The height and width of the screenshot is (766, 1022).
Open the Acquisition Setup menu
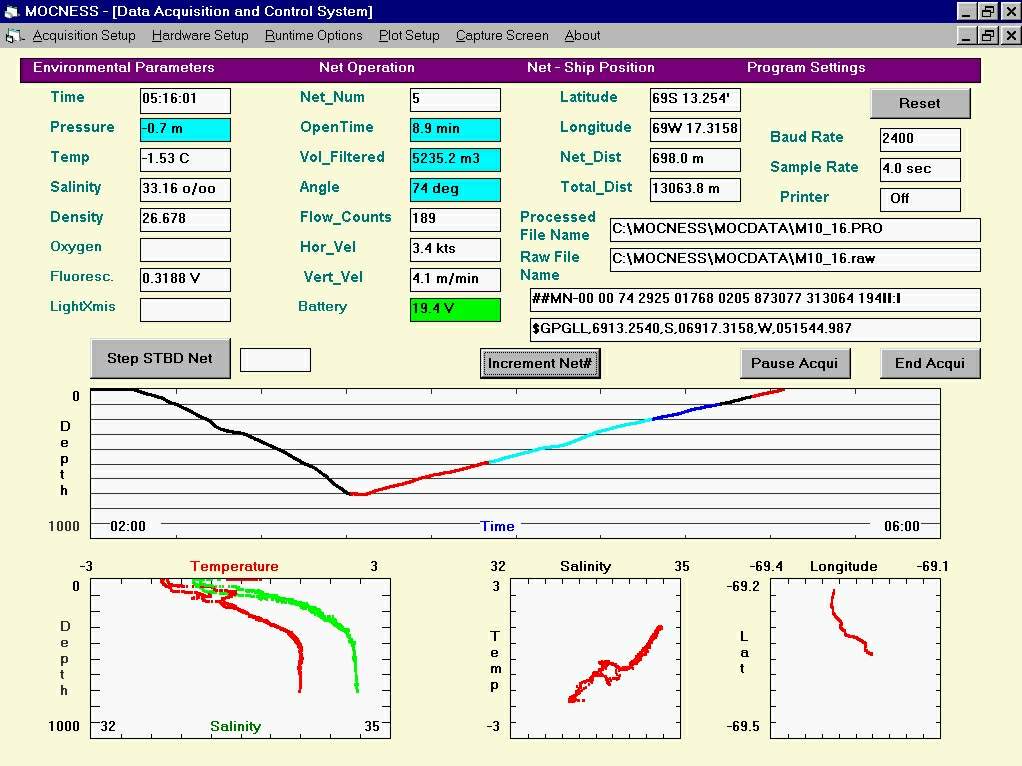[x=84, y=36]
